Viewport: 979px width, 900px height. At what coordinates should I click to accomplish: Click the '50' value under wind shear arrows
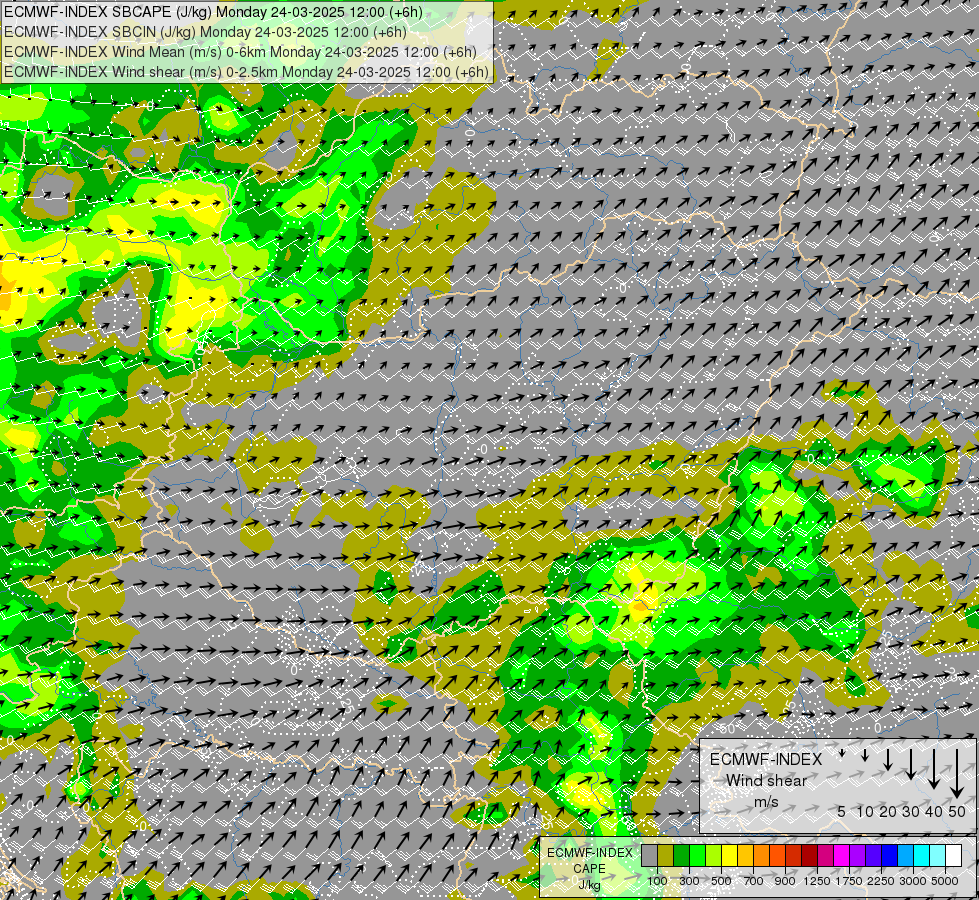click(x=957, y=811)
